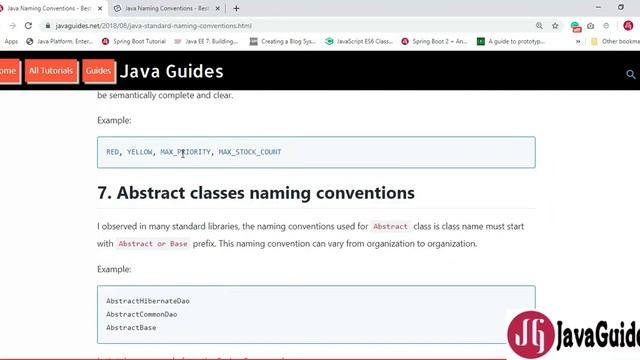Click the camera extension icon
This screenshot has width=640, height=360.
point(591,26)
